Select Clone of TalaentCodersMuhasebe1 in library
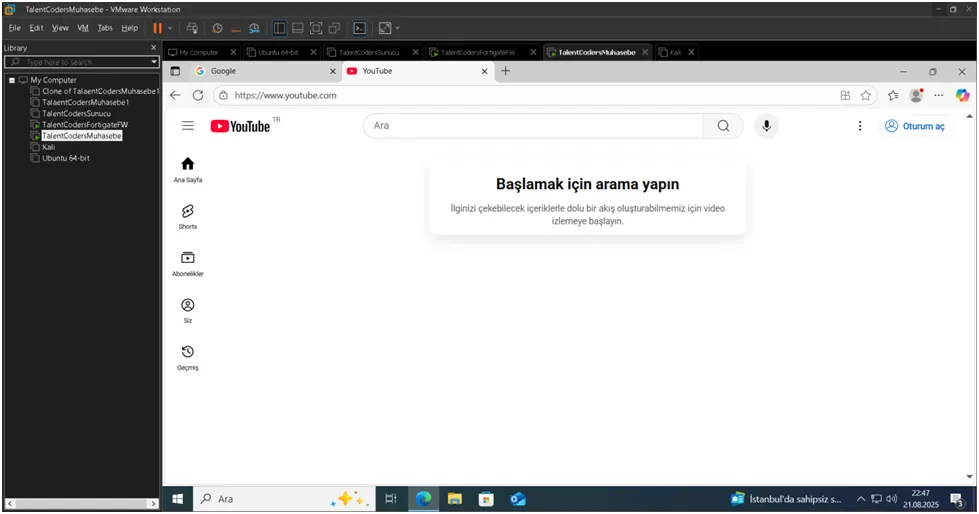The height and width of the screenshot is (514, 979). tap(101, 91)
